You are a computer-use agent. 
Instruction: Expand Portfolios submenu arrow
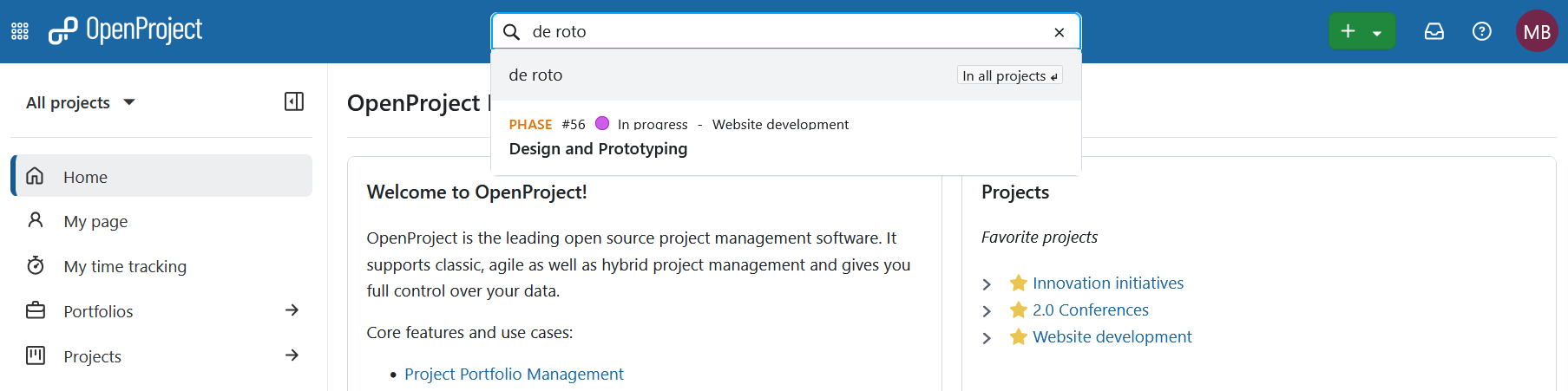pyautogui.click(x=292, y=310)
